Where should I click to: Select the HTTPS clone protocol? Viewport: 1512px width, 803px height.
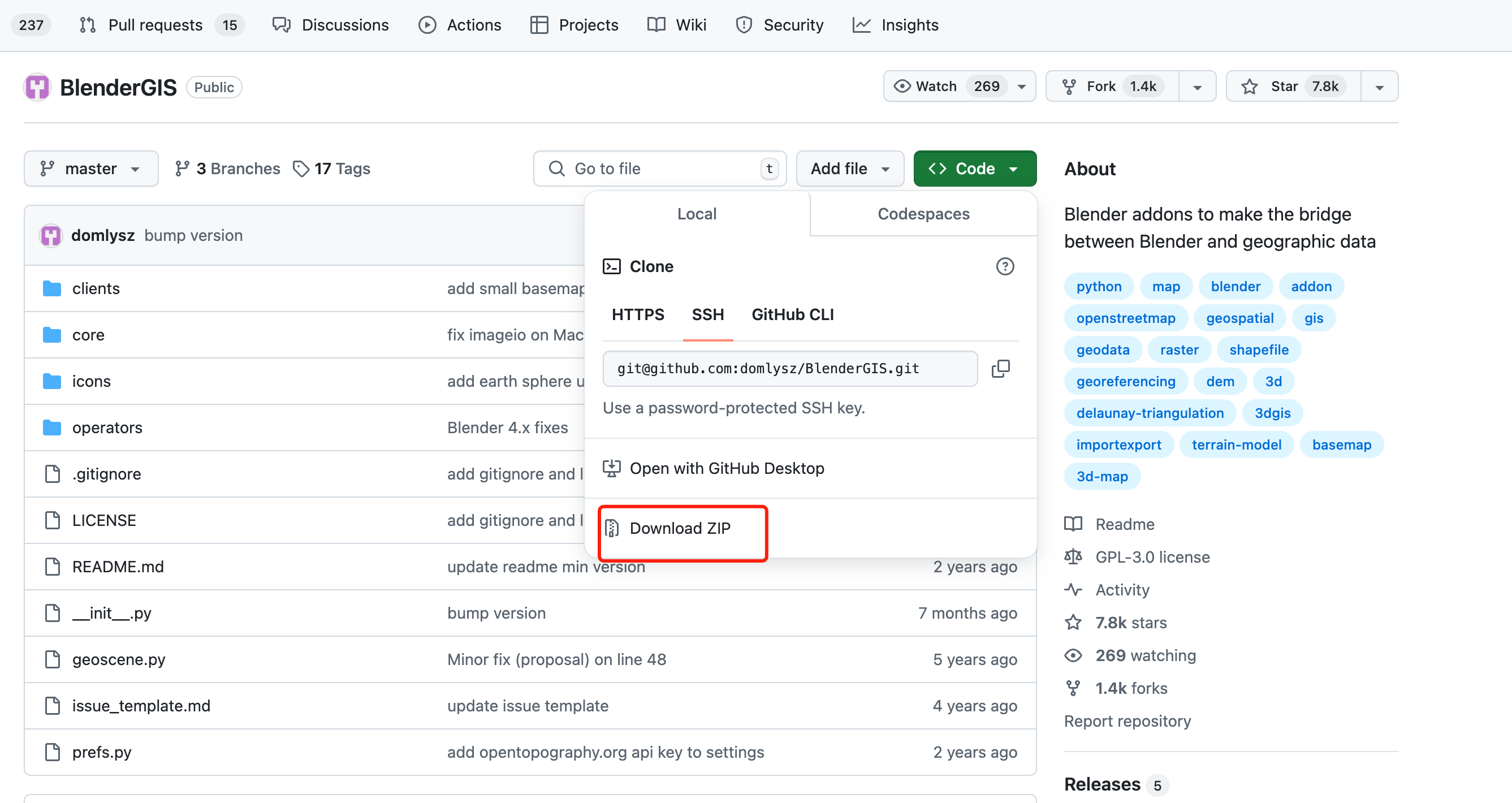(637, 314)
